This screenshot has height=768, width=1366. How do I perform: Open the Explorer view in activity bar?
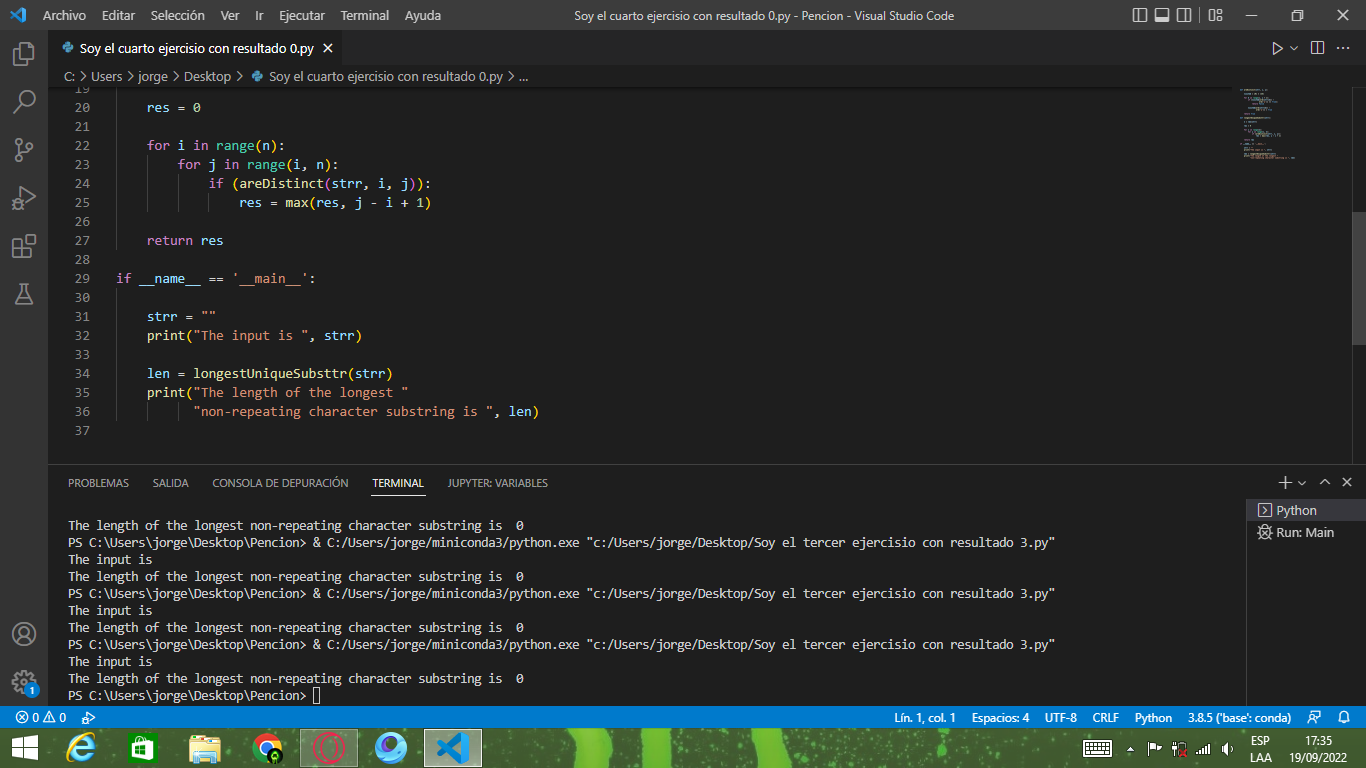[24, 54]
